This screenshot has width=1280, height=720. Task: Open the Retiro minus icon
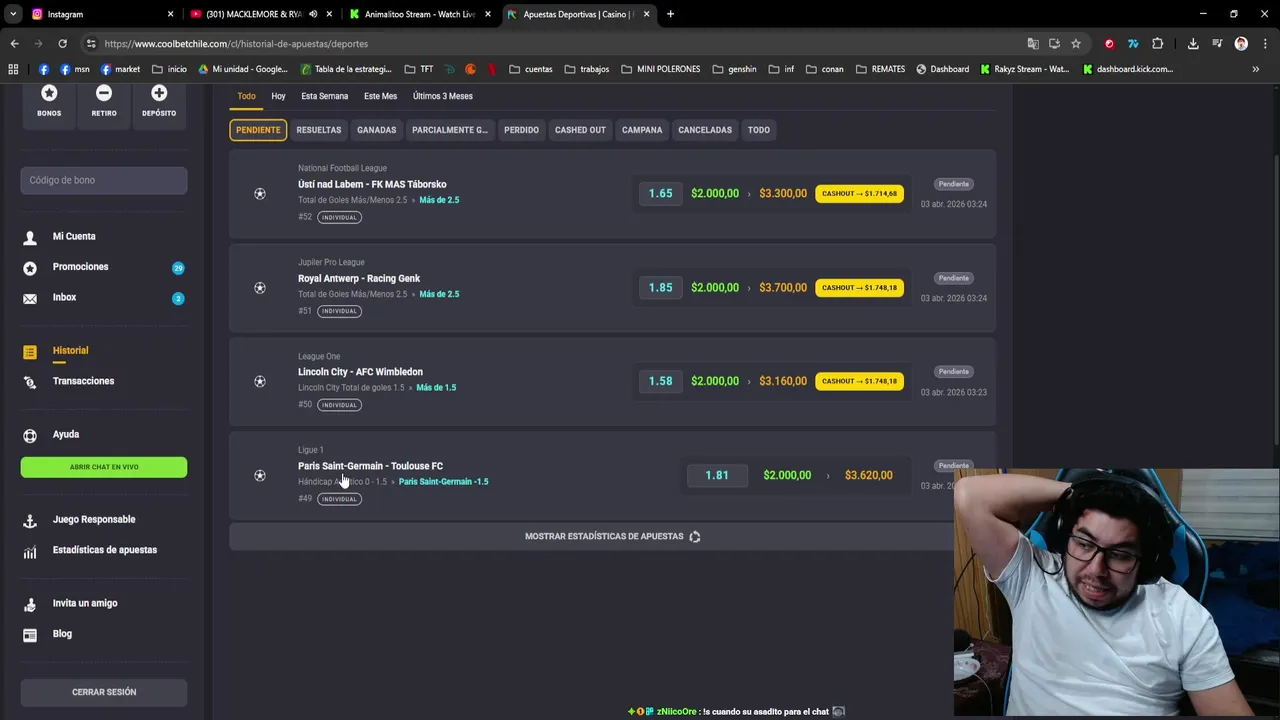[x=104, y=93]
